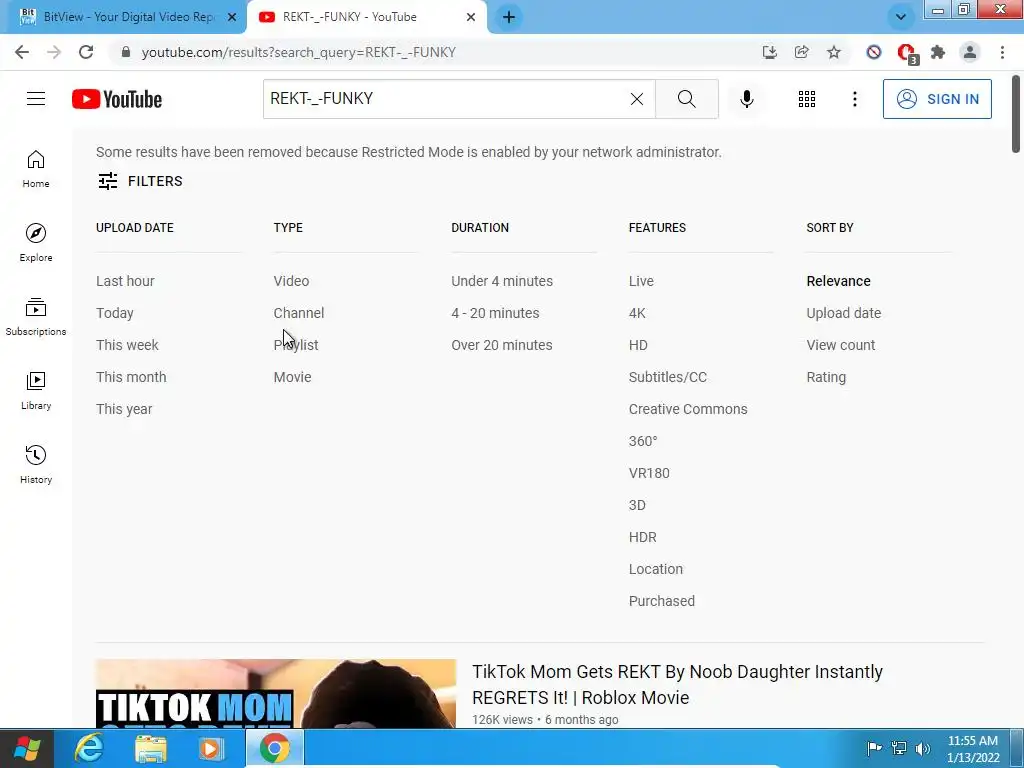This screenshot has width=1024, height=768.
Task: Launch Internet Explorer from the taskbar
Action: coord(89,748)
